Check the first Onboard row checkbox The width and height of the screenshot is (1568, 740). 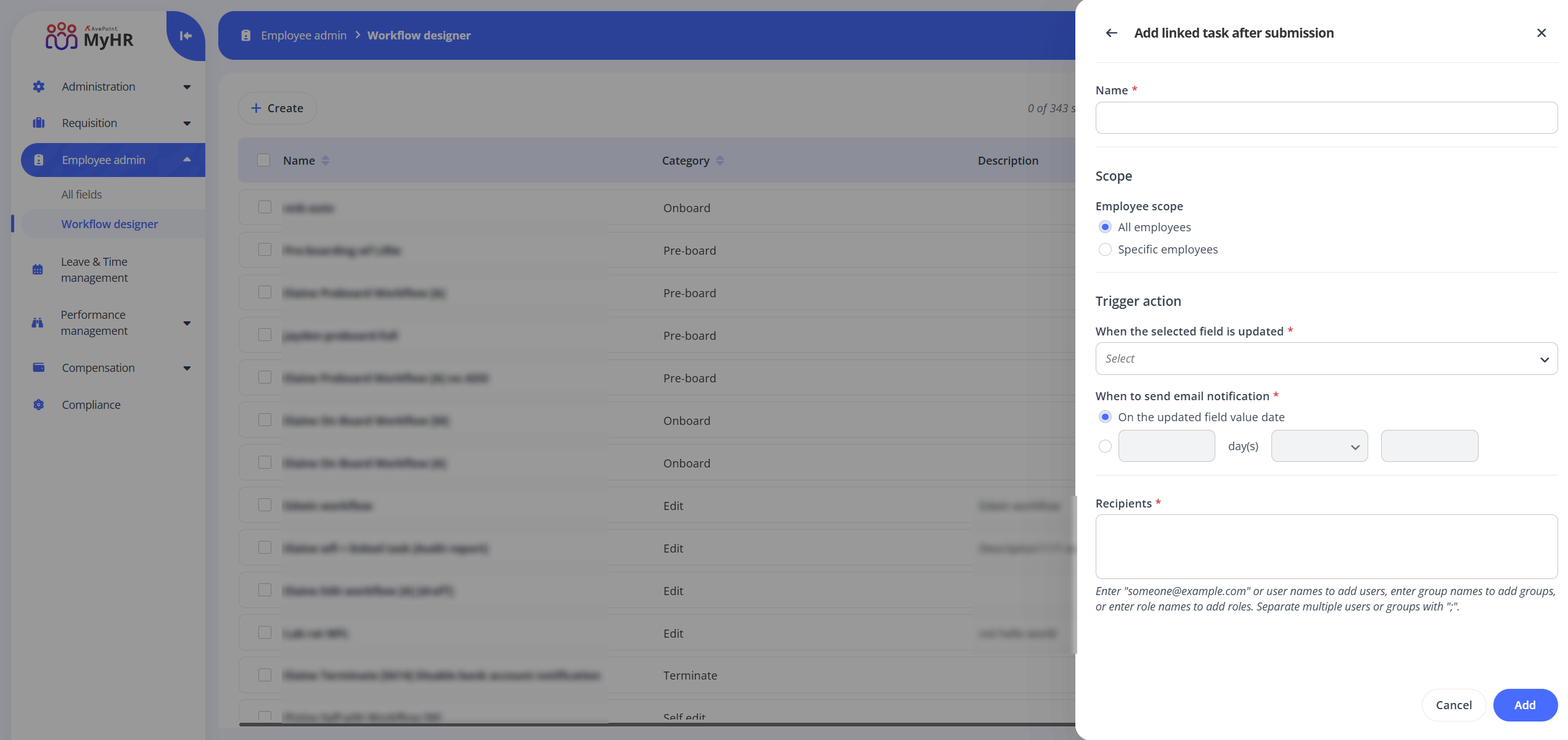click(x=265, y=207)
